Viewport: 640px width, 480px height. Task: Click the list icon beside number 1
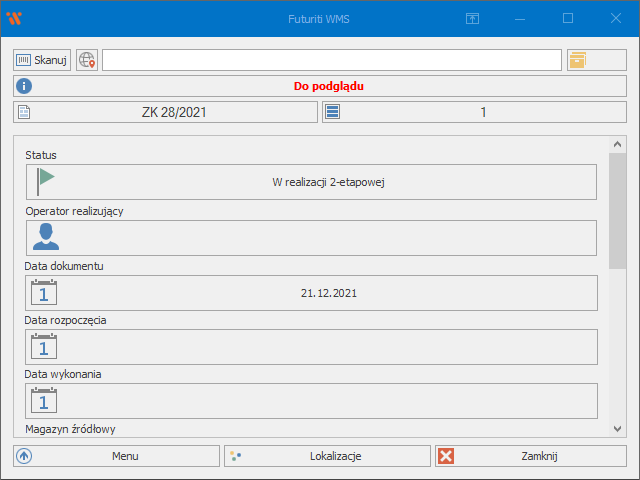(333, 112)
